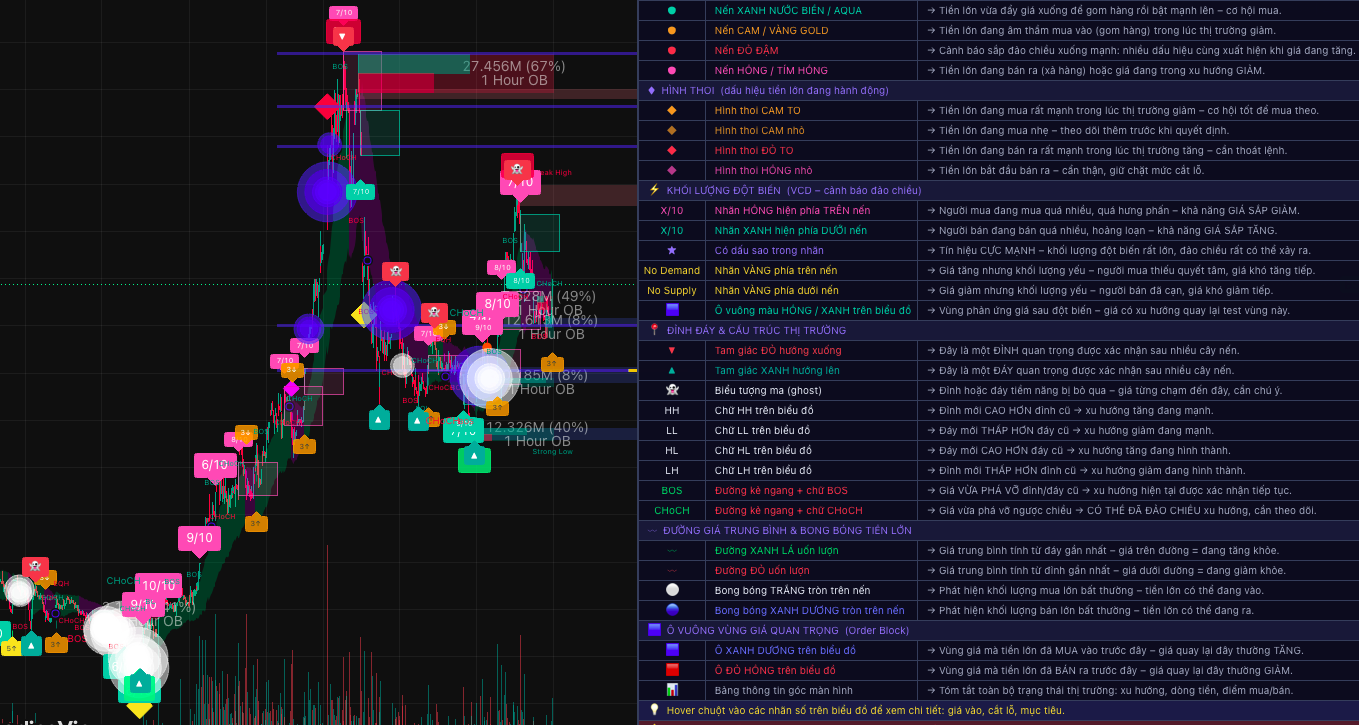Click the Đường kẻ ngang + chữ CHoCH cell
This screenshot has height=725, width=1359.
(x=811, y=510)
